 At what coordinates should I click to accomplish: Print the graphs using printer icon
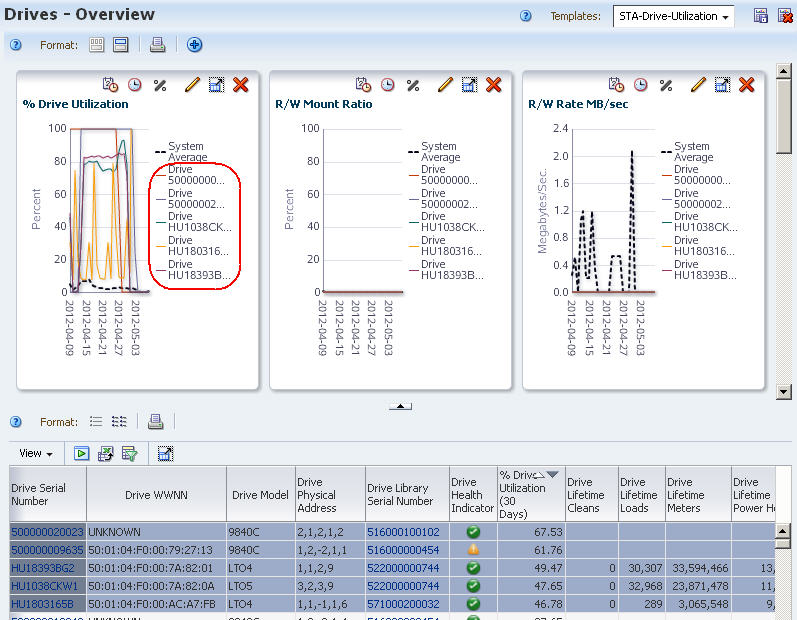pos(158,45)
